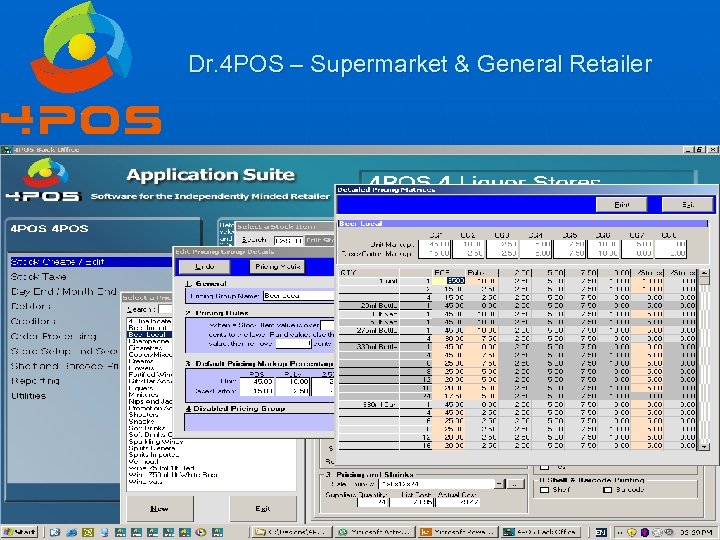This screenshot has width=720, height=540.
Task: Open Order Processing menu item
Action: [54, 336]
